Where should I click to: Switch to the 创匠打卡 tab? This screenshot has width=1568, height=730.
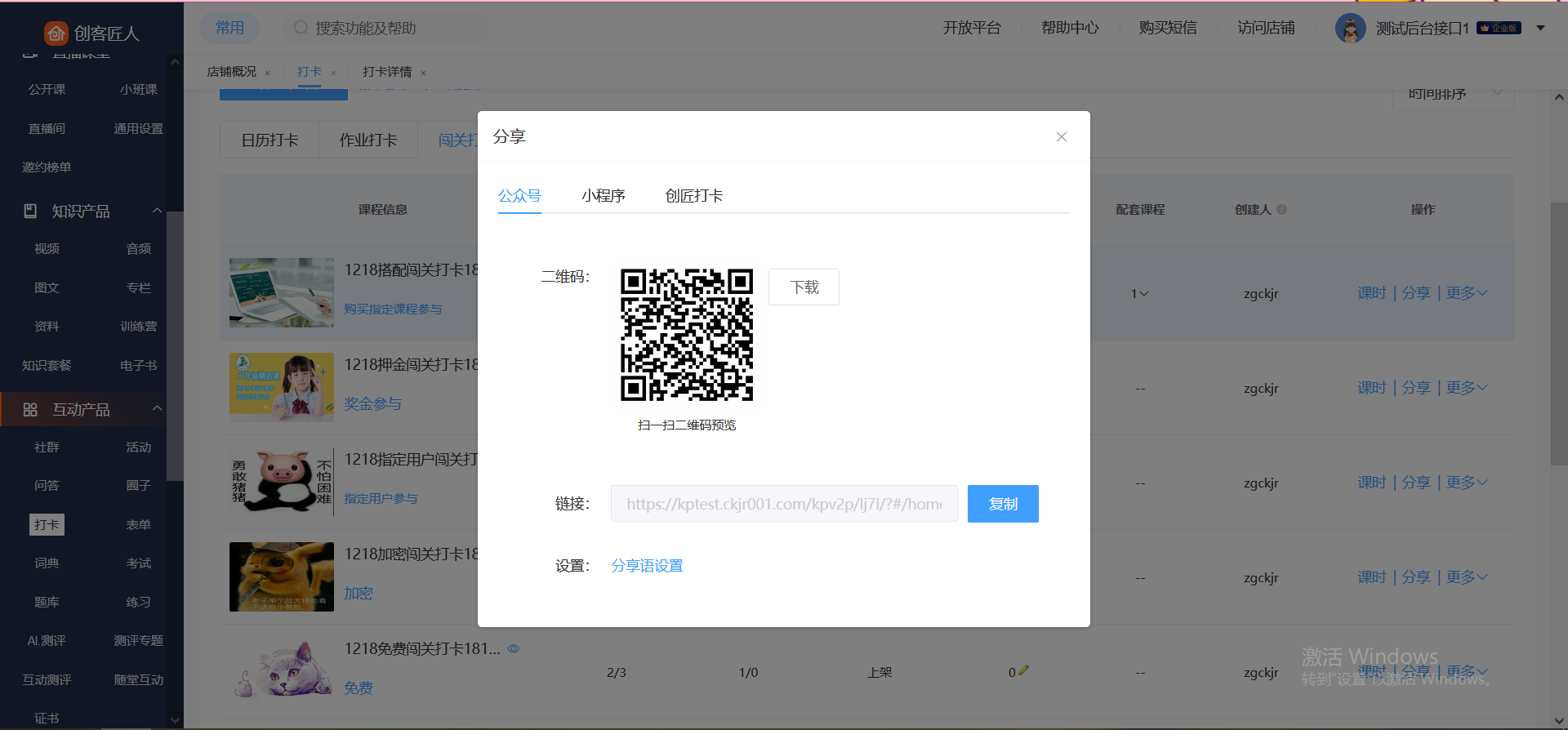pyautogui.click(x=693, y=196)
